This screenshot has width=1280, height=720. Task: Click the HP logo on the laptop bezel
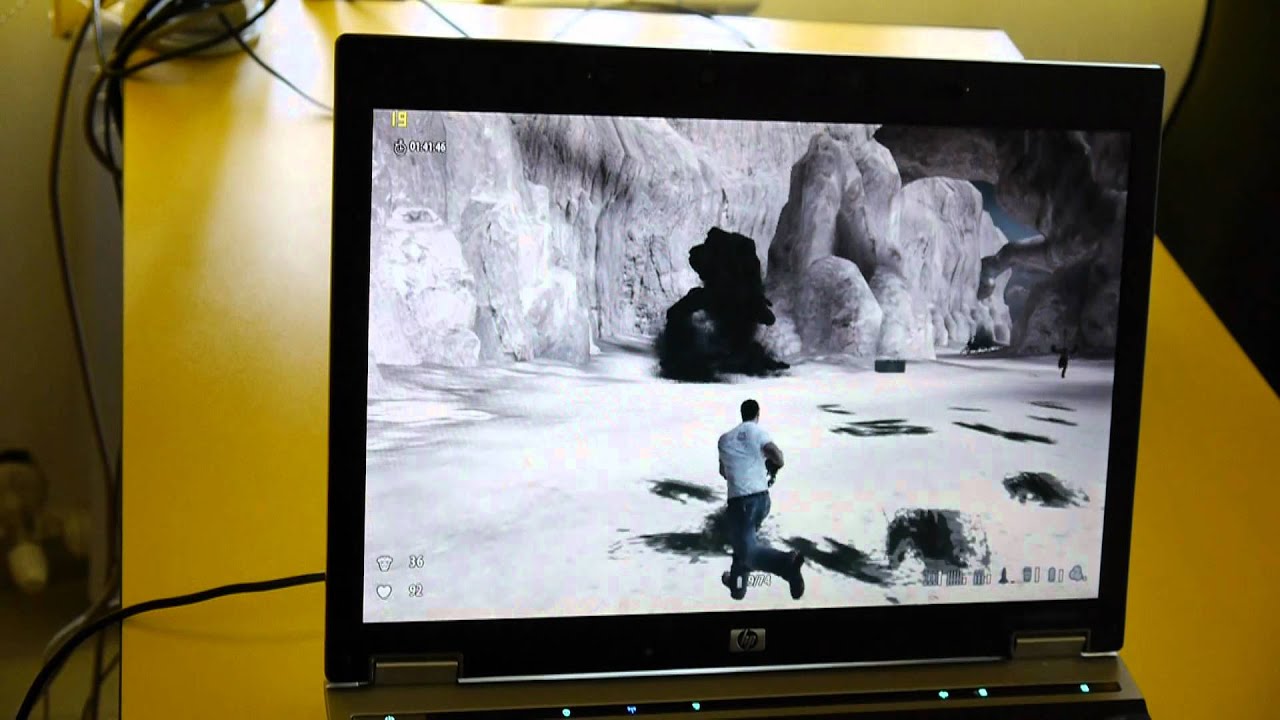tap(747, 640)
